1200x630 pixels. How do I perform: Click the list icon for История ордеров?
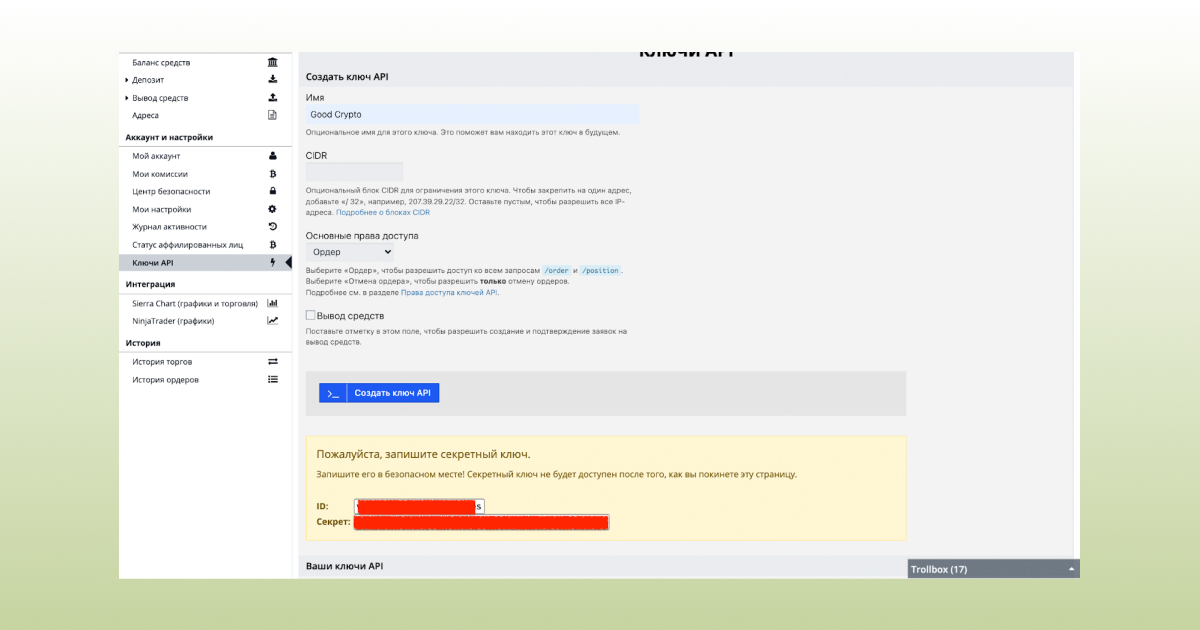272,380
